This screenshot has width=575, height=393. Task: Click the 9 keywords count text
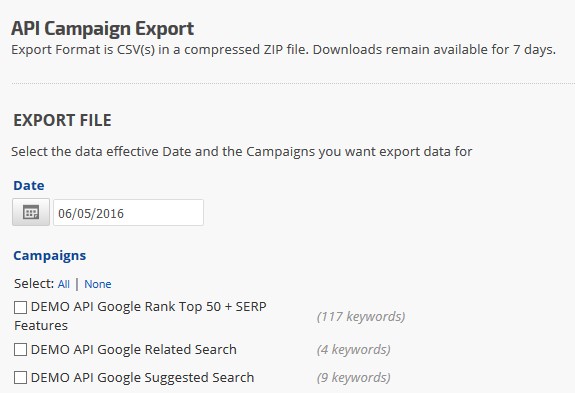(x=354, y=378)
